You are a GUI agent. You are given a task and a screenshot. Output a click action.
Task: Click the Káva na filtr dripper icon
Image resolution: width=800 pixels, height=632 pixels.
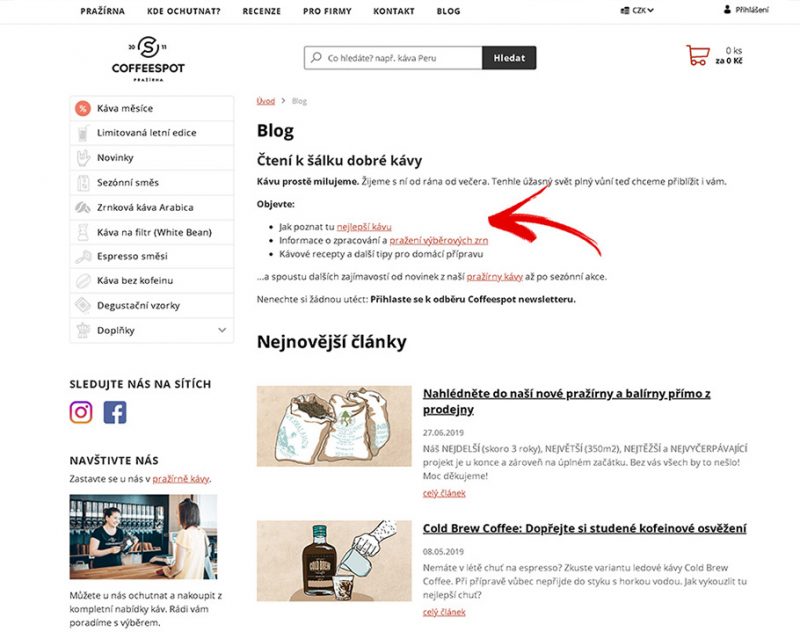83,232
